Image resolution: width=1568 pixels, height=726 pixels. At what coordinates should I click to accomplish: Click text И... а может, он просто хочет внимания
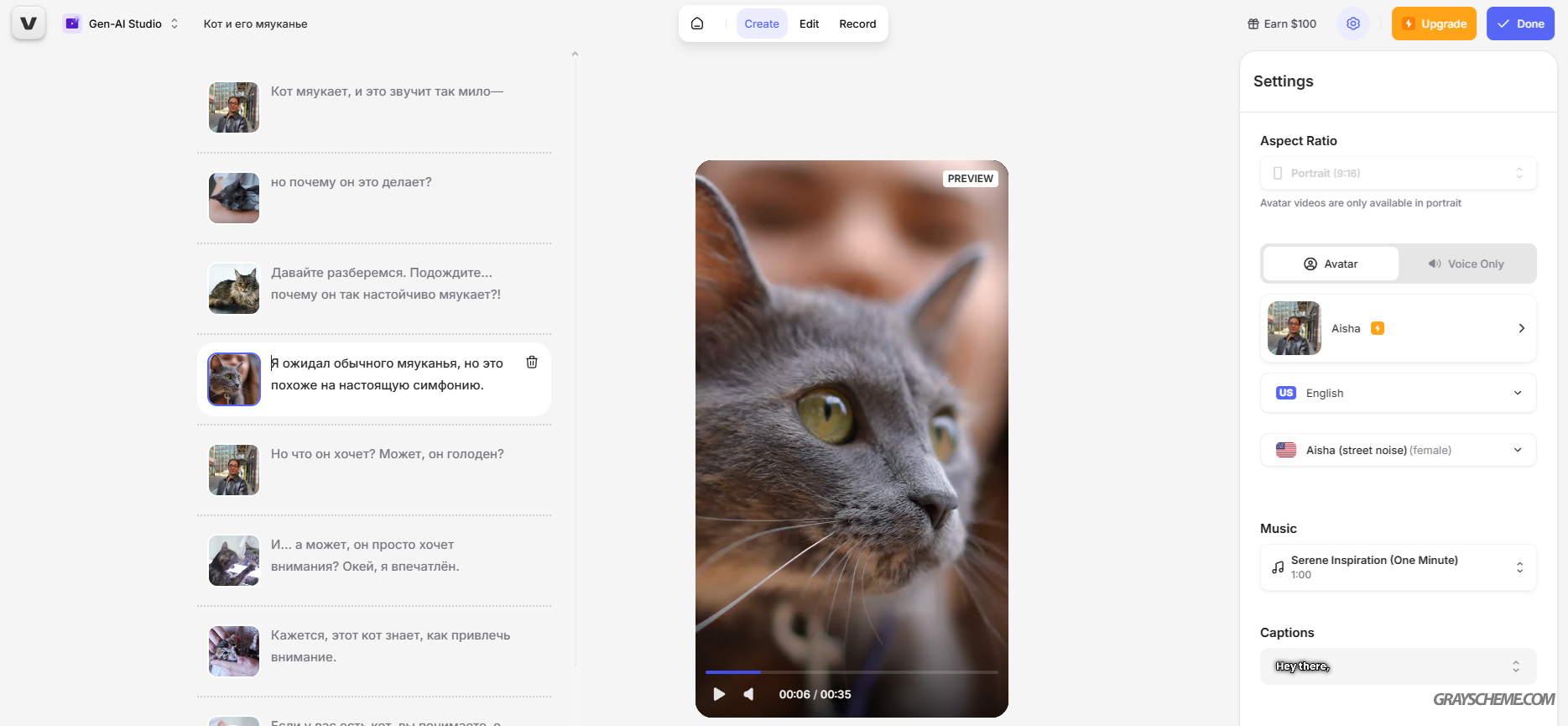[x=365, y=556]
